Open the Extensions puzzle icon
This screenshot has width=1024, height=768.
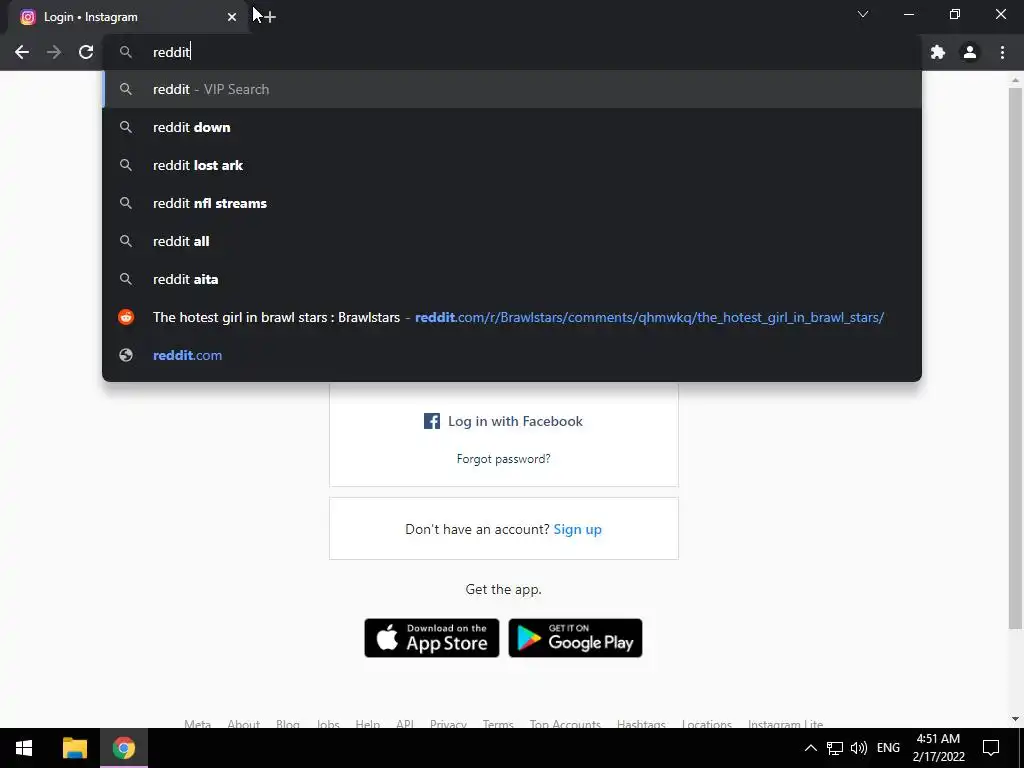point(938,52)
